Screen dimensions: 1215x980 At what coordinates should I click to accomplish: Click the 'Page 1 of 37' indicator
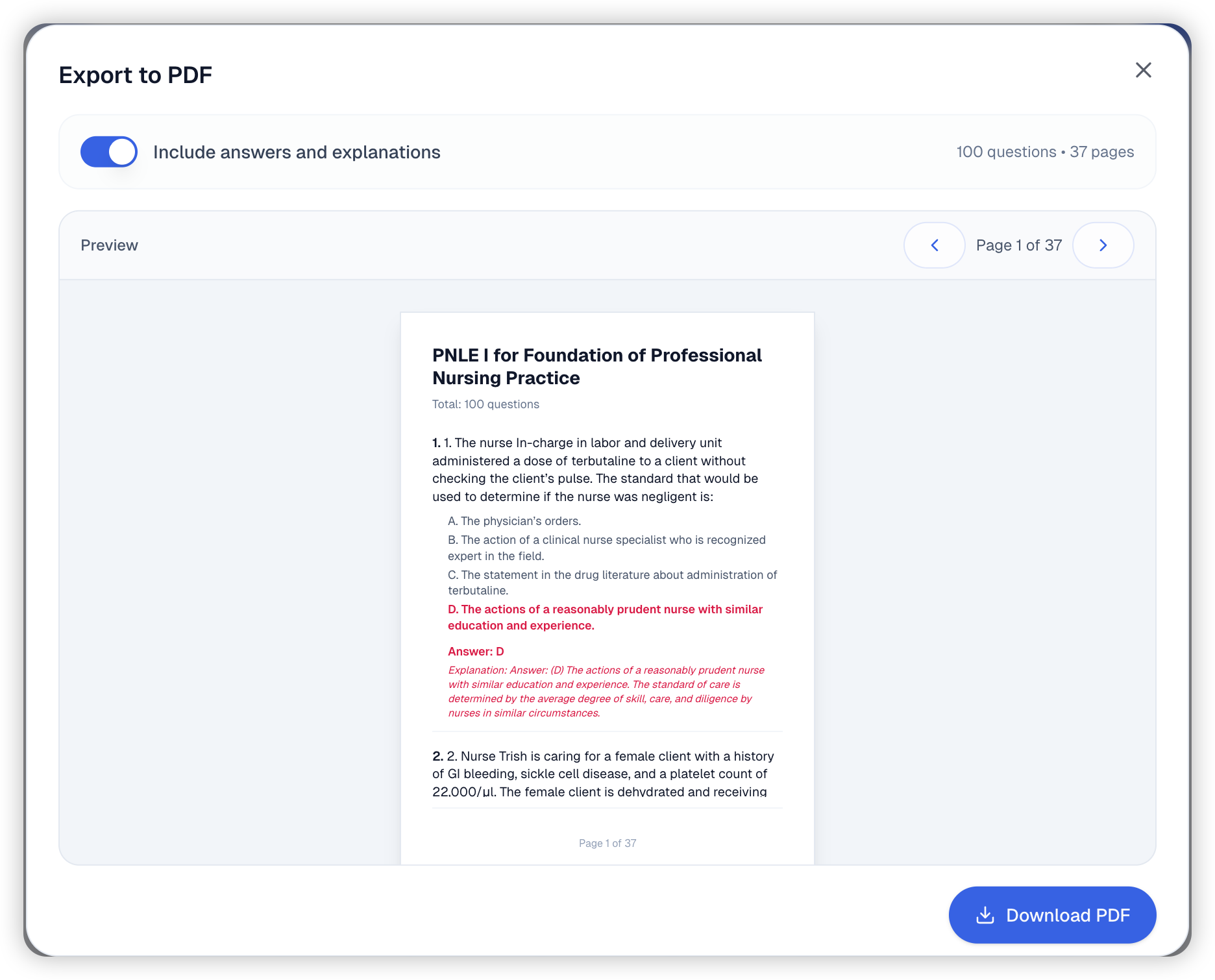coord(1018,245)
